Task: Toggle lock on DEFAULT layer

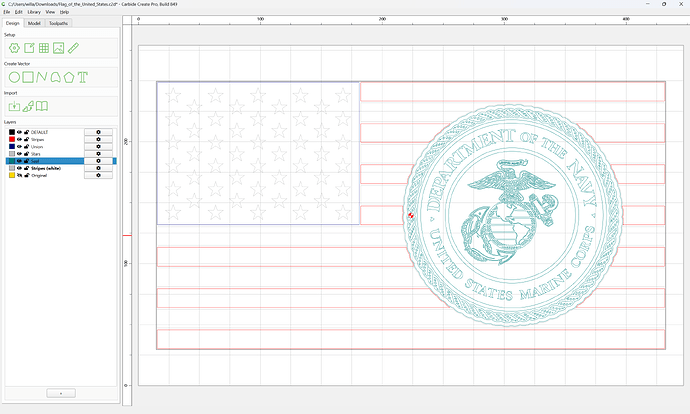Action: [x=26, y=132]
